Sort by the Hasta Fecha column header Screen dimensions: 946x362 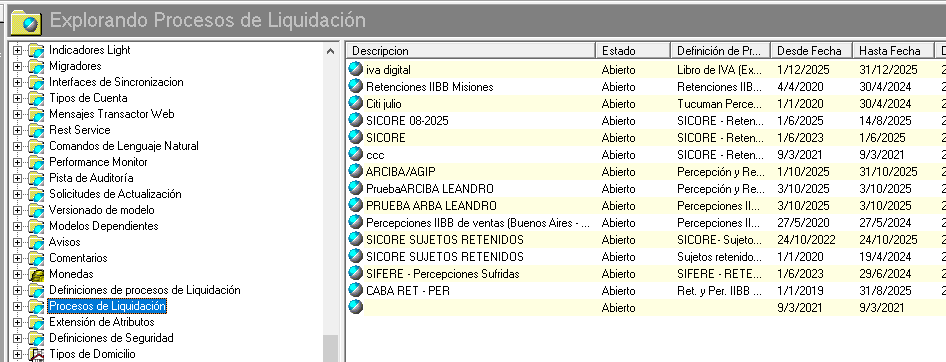[x=894, y=51]
